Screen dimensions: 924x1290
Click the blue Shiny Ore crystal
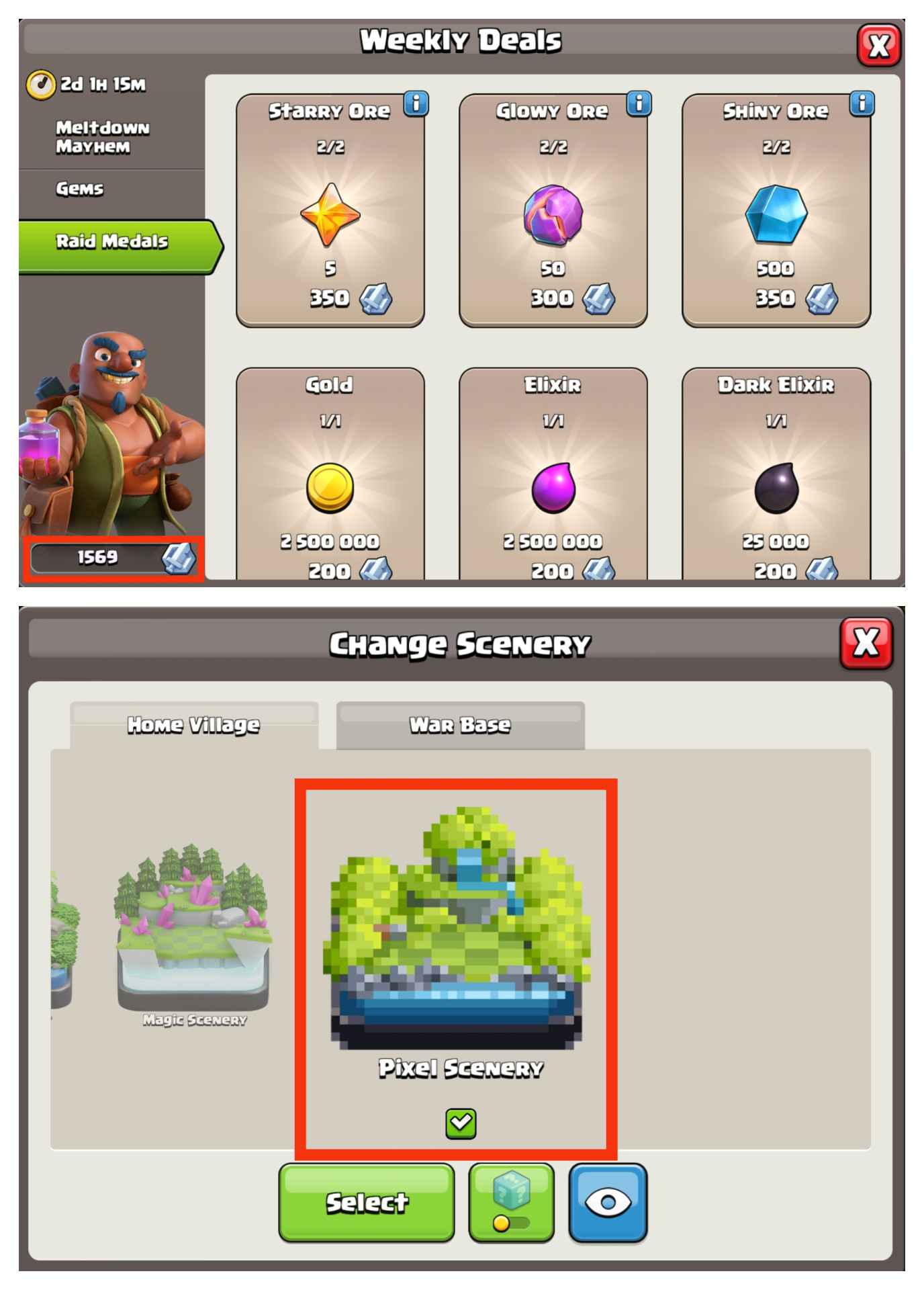(776, 214)
